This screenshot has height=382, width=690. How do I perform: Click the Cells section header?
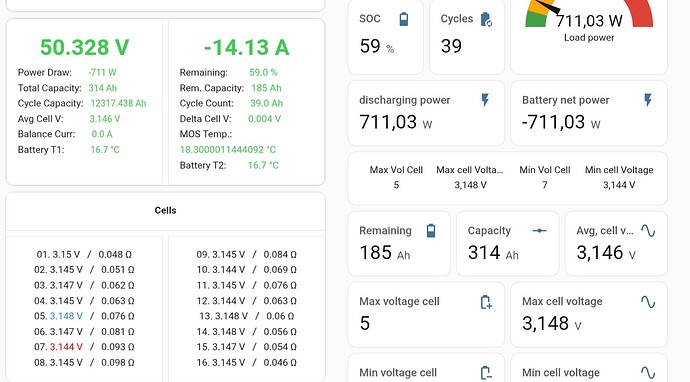pos(165,210)
